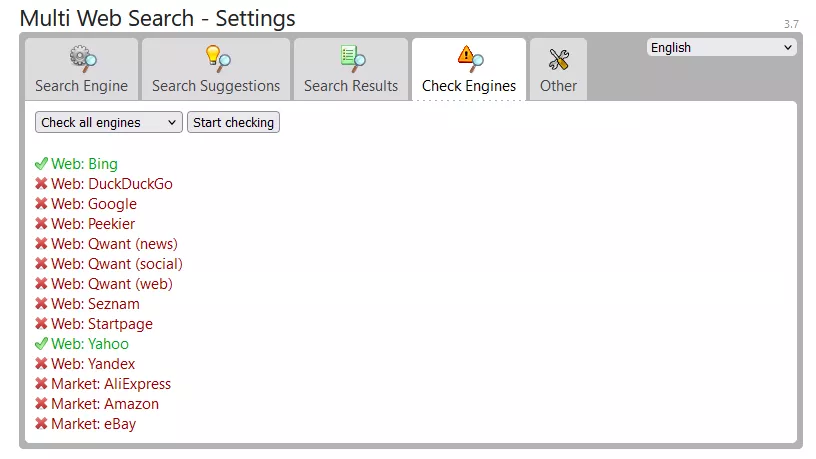816x459 pixels.
Task: Click green checkmark beside Web: Yahoo
Action: pos(41,344)
